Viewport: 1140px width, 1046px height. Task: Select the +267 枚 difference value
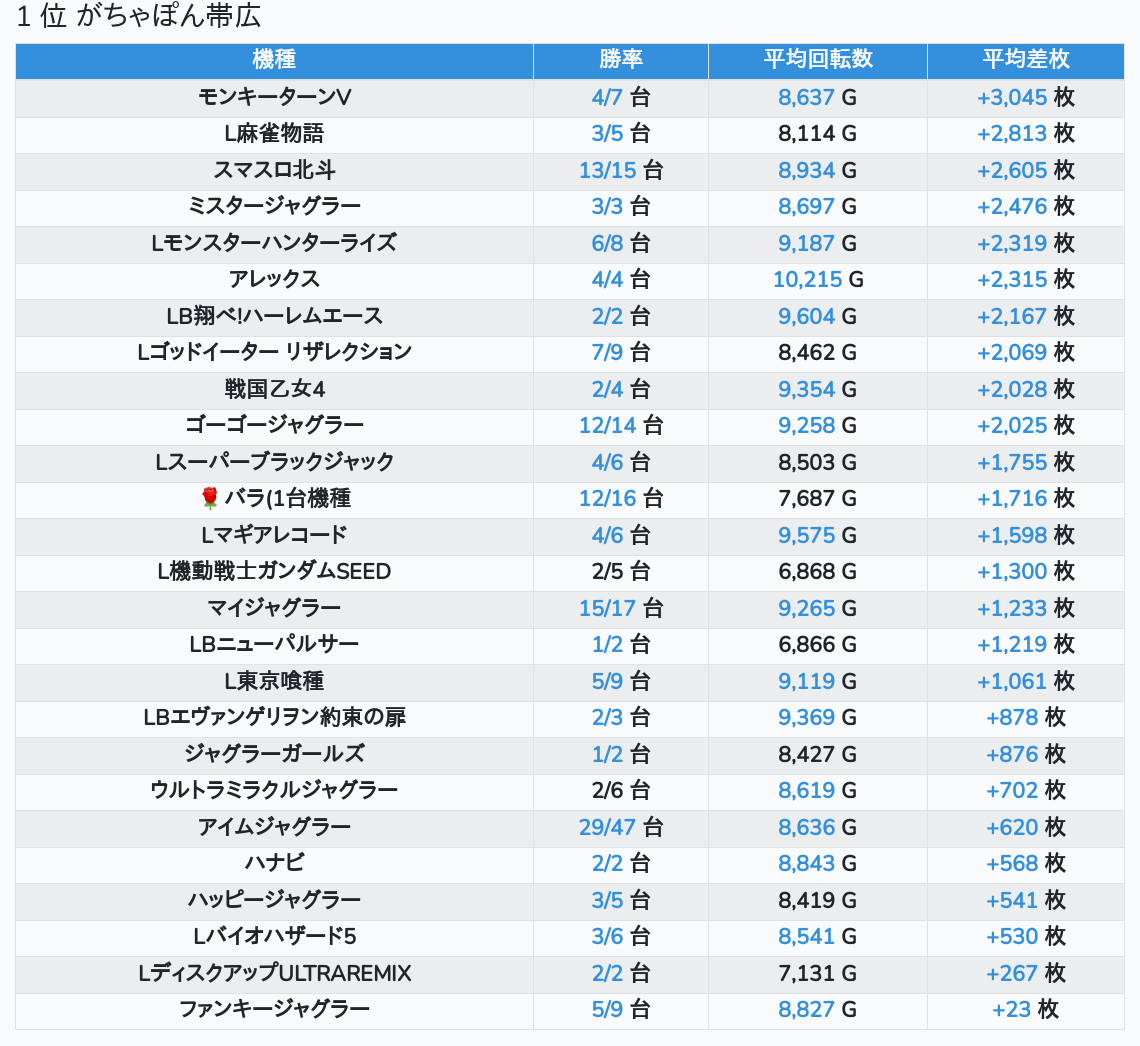(1025, 973)
